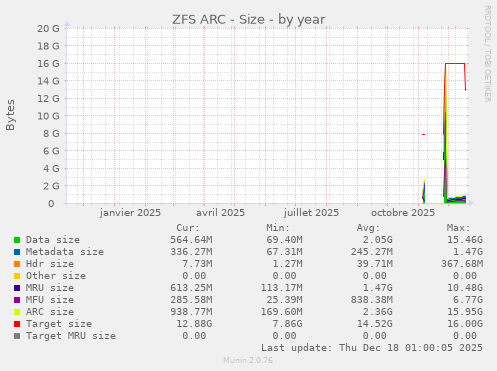
Task: Click Target size max value 16.00G
Action: pos(465,324)
